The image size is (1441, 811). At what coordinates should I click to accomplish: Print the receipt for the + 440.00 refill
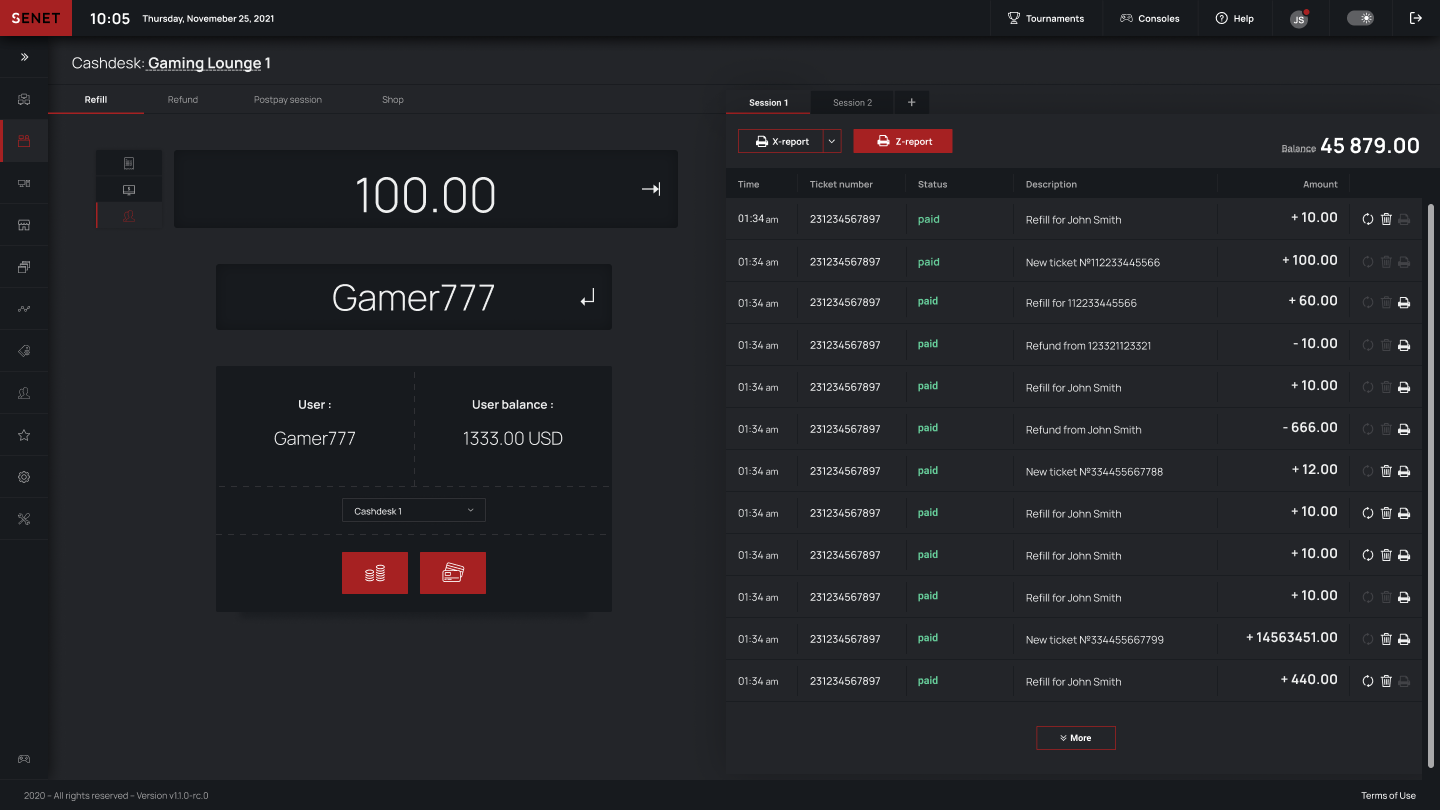click(1405, 681)
